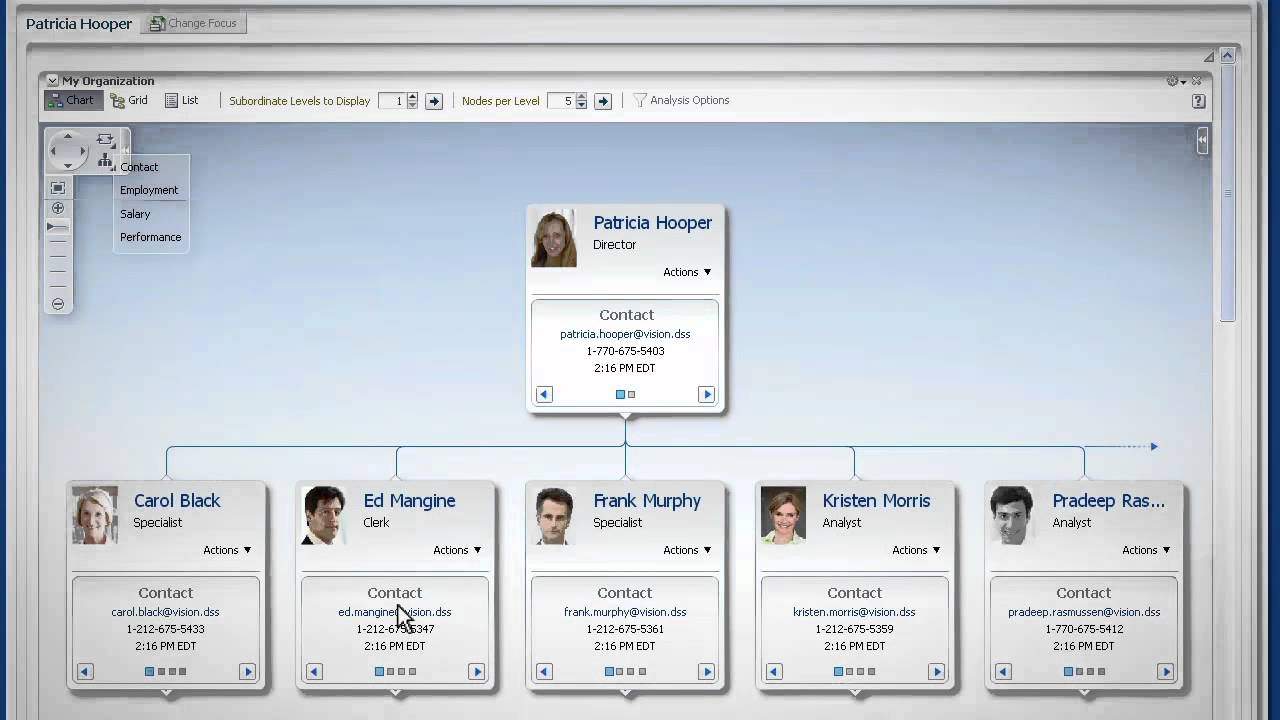Image resolution: width=1280 pixels, height=720 pixels.
Task: Click Kristen Morris's email address
Action: tap(855, 612)
